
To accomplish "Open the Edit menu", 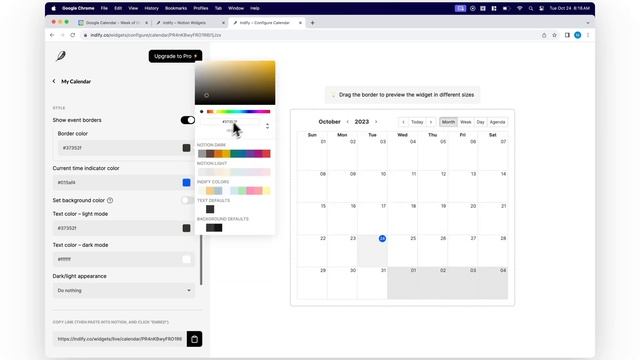I will pos(118,8).
